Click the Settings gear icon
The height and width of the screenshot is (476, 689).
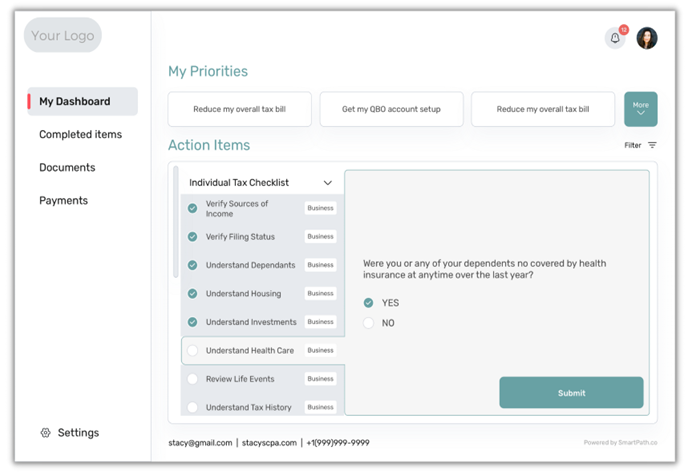[45, 433]
